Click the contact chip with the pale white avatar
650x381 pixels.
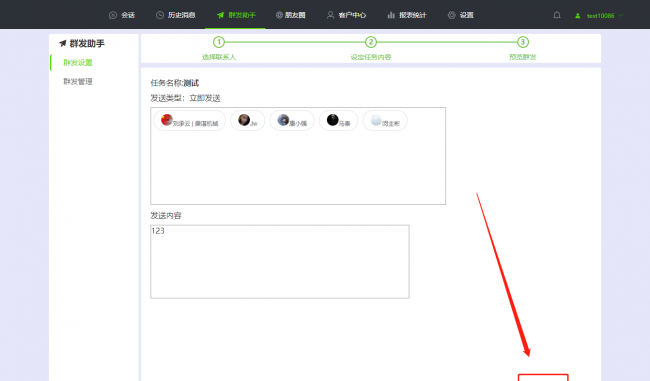click(385, 121)
